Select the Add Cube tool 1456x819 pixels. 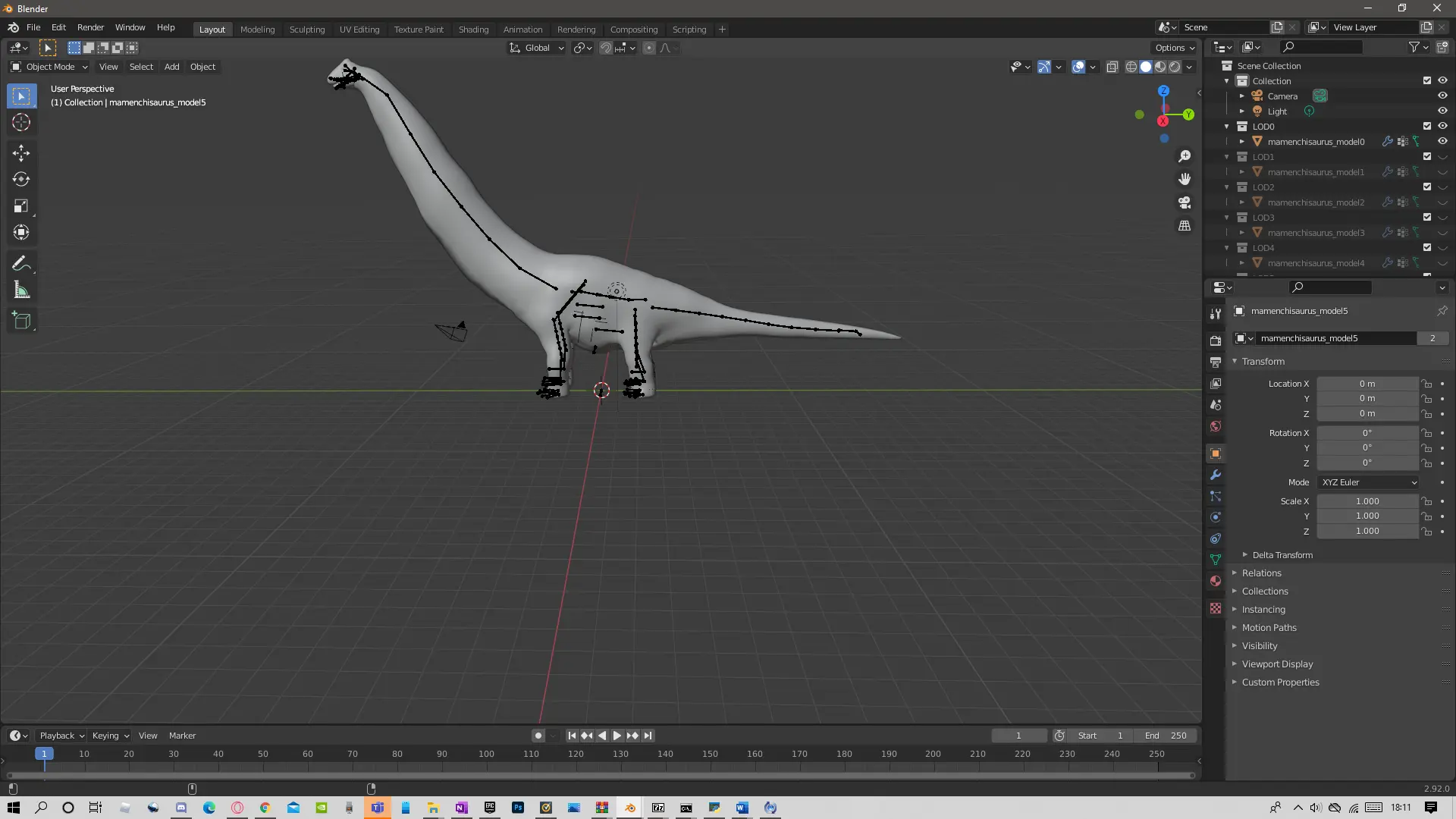[x=21, y=321]
